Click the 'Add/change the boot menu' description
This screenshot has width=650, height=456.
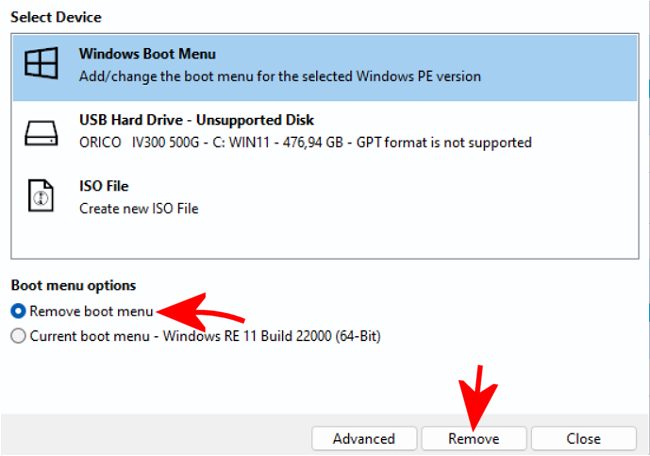coord(280,76)
